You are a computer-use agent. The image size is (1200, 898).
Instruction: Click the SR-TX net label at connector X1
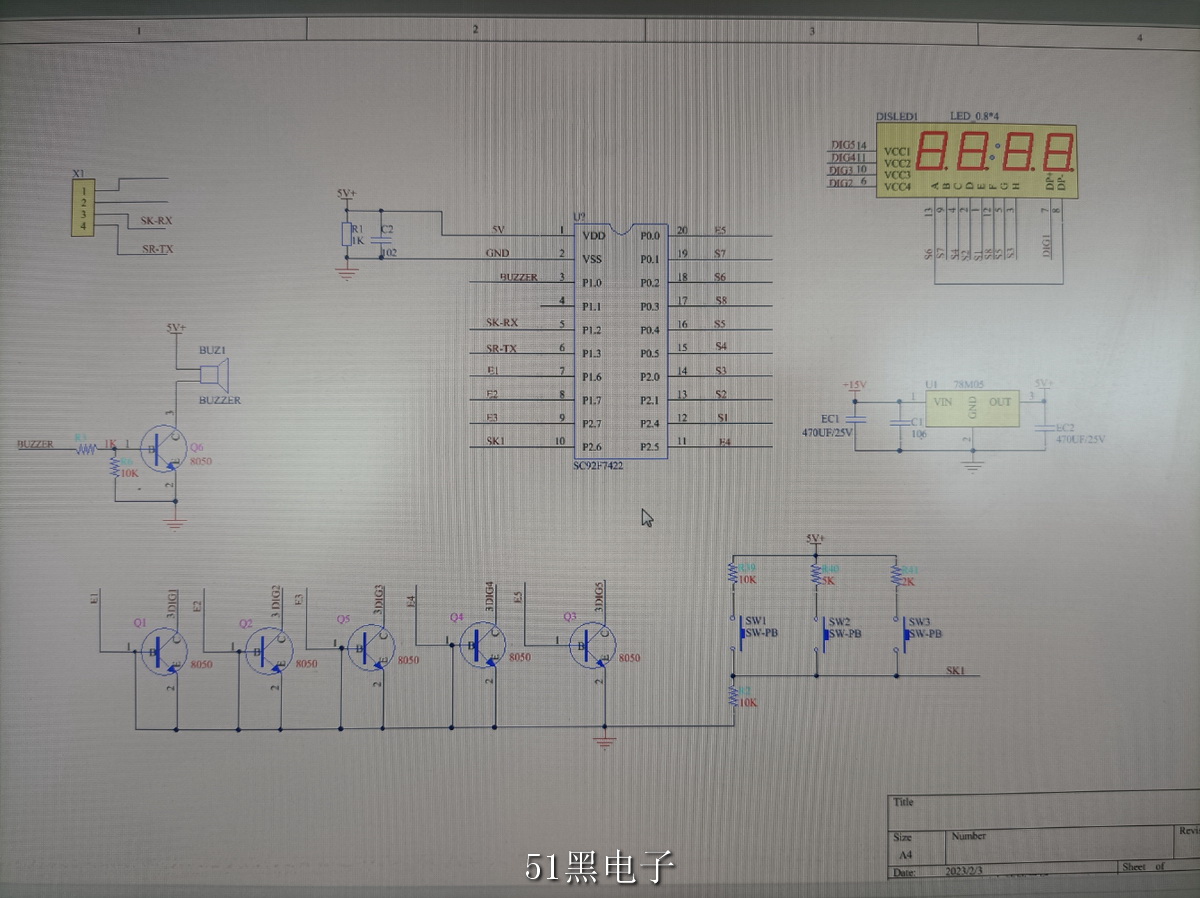[x=158, y=249]
